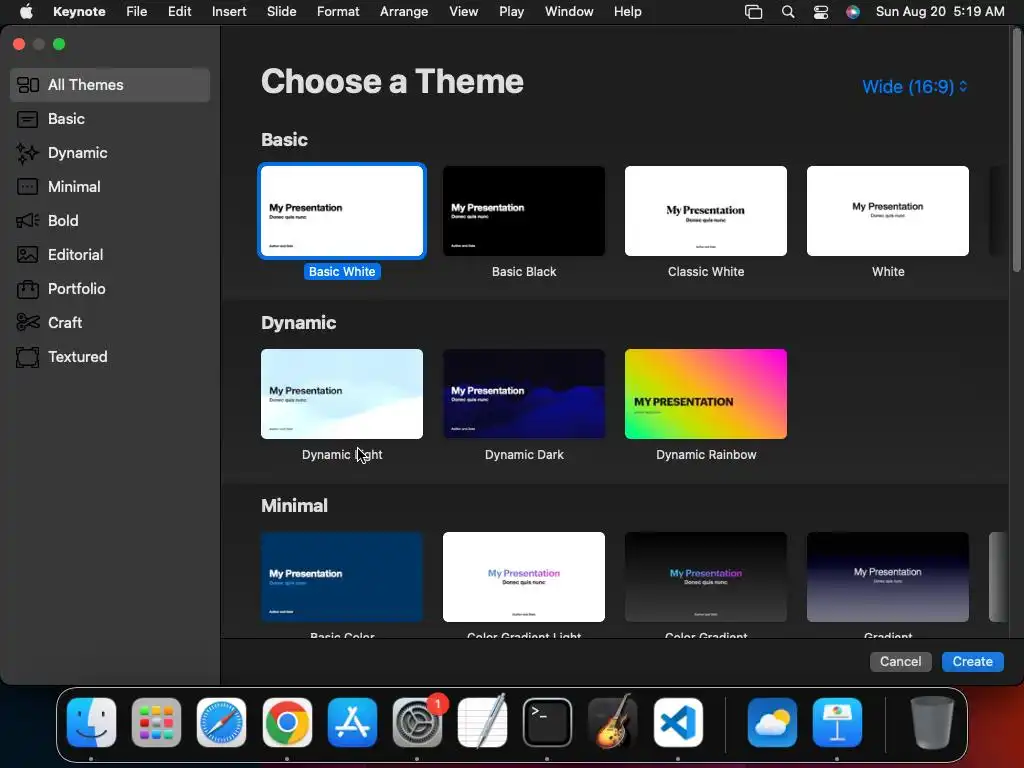Screen dimensions: 1024x768
Task: Open the Slide menu
Action: (281, 12)
